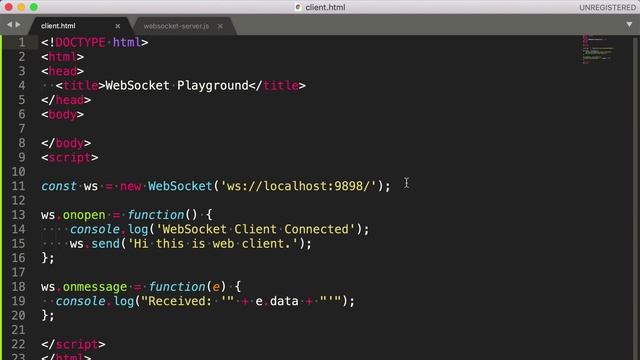Click the minimap code preview
The width and height of the screenshot is (640, 360).
click(598, 49)
